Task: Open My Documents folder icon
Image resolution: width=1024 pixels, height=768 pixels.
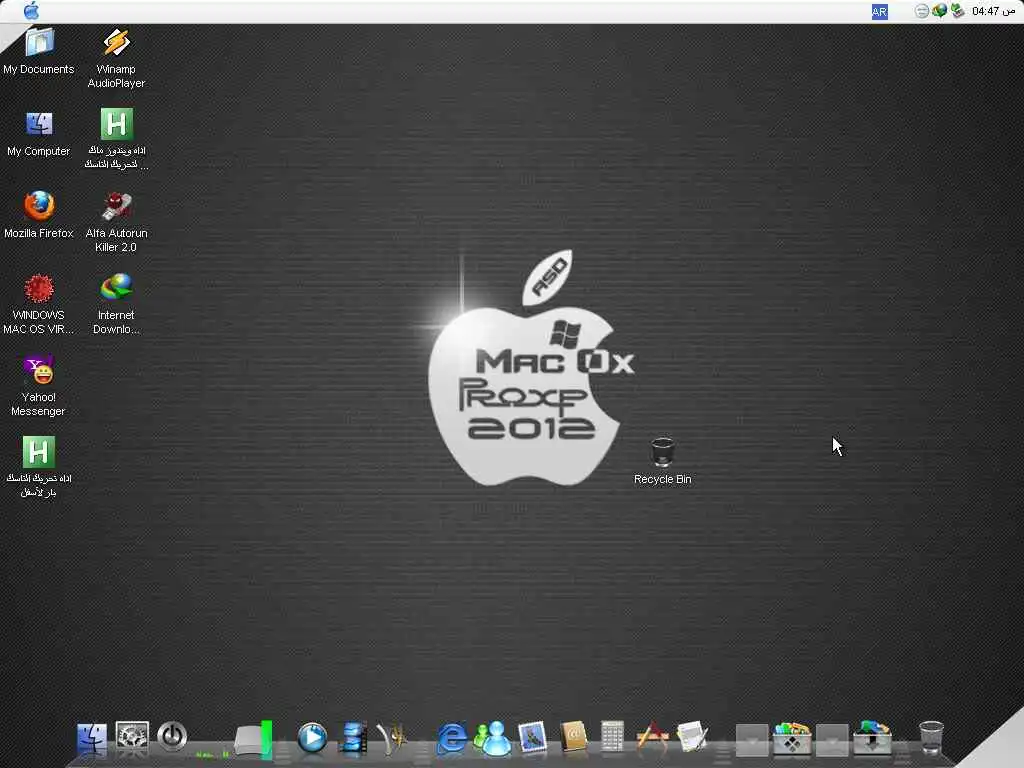Action: 39,42
